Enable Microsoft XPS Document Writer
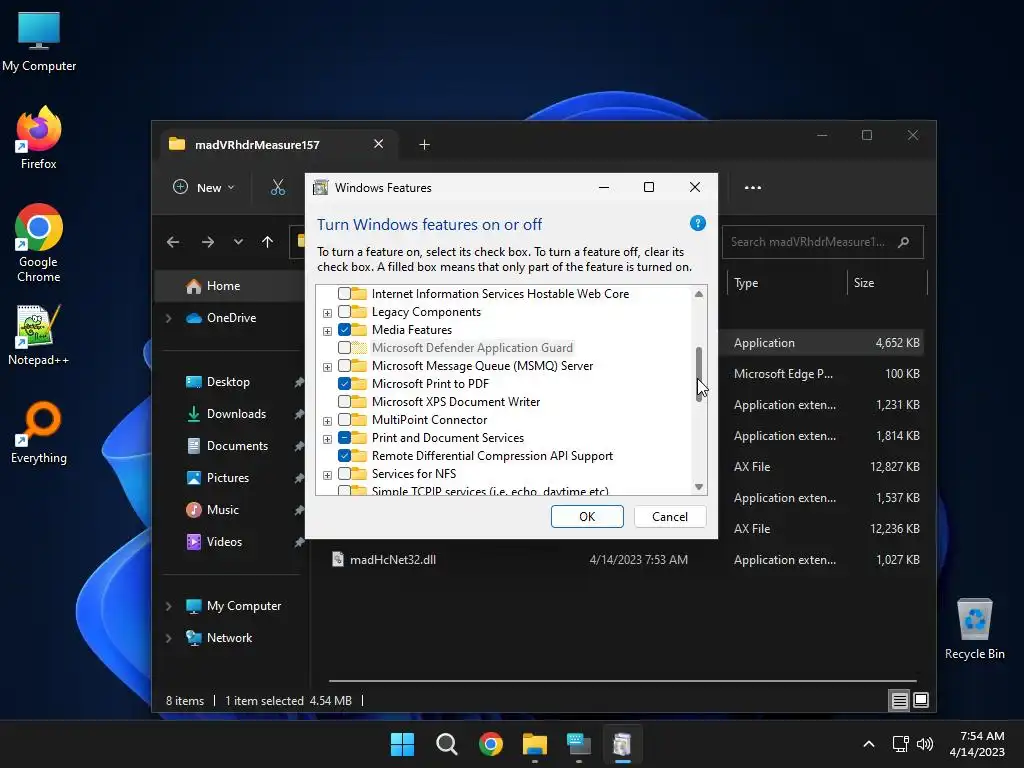Viewport: 1024px width, 768px height. coord(344,402)
